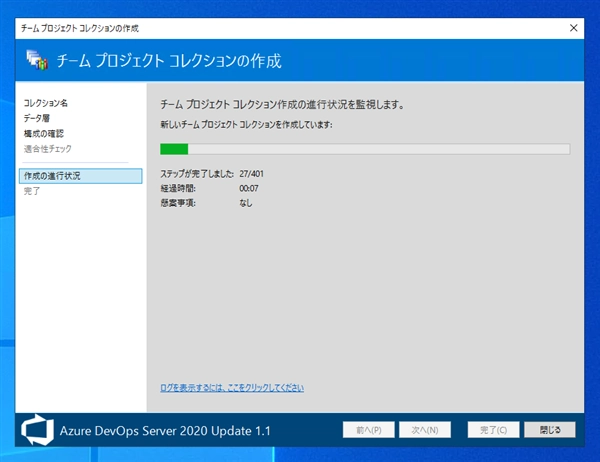Click the Azure DevOps logo in footer

pyautogui.click(x=37, y=430)
